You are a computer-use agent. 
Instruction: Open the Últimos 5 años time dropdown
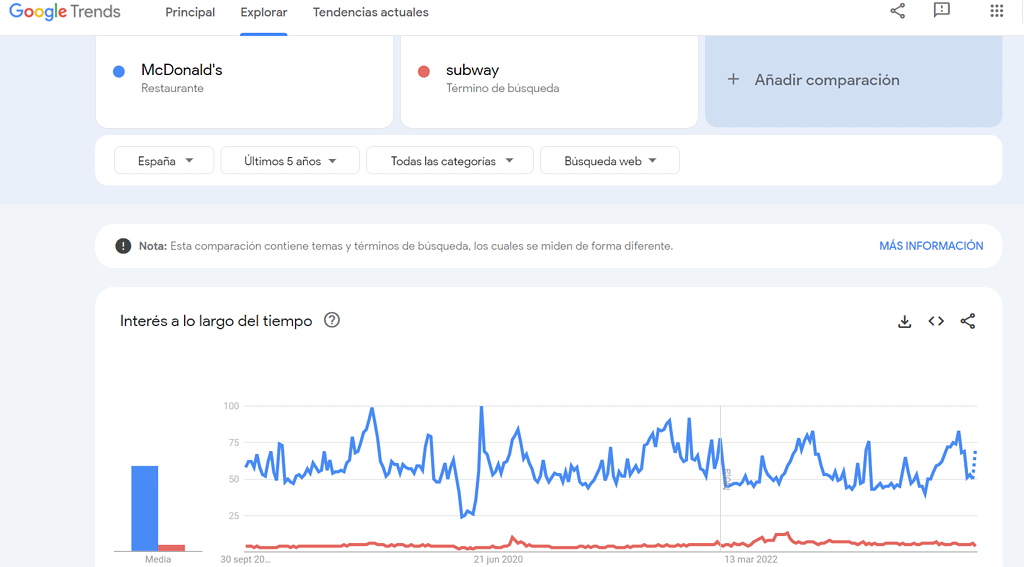(x=290, y=161)
